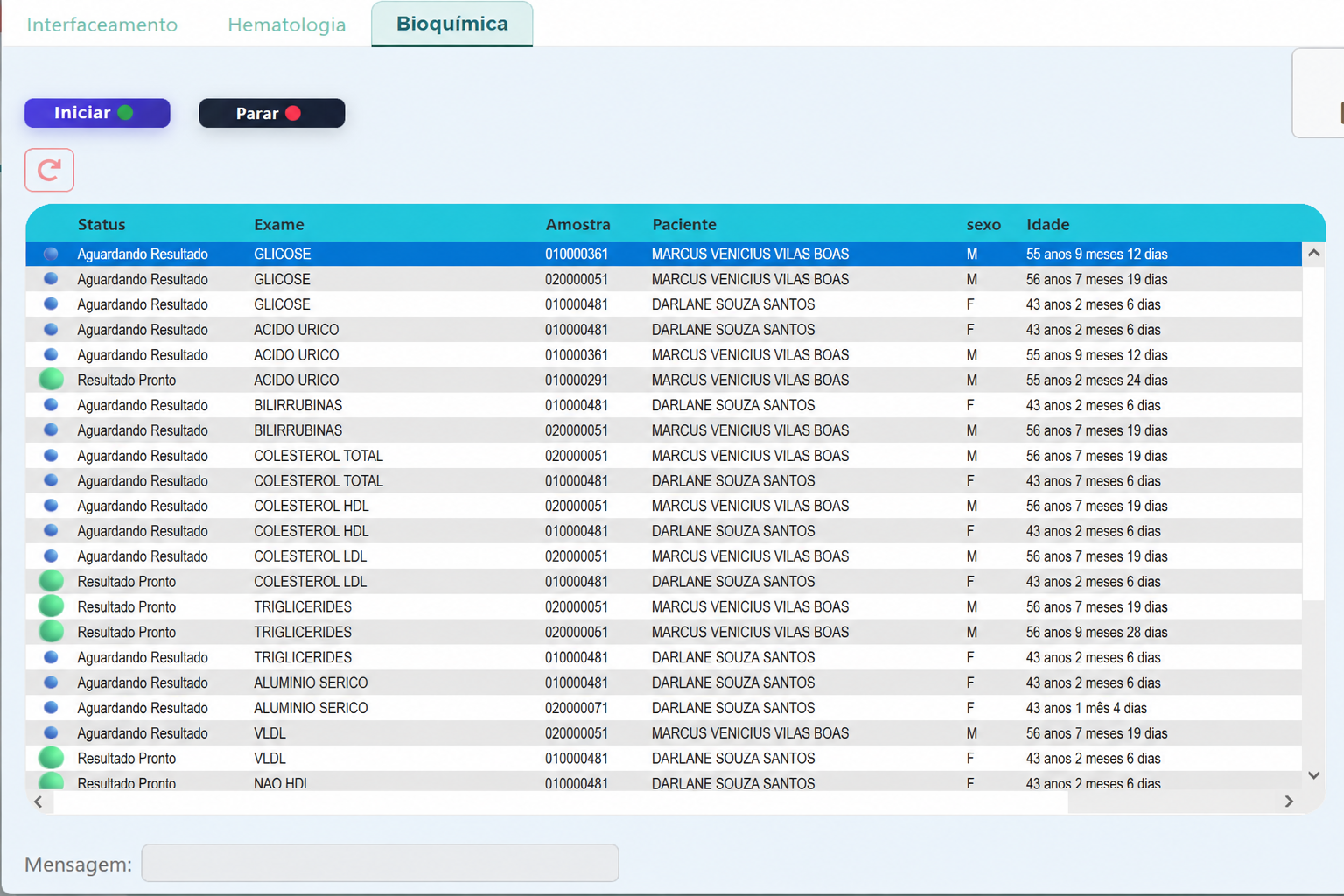Click sample number 010000291

pyautogui.click(x=577, y=381)
